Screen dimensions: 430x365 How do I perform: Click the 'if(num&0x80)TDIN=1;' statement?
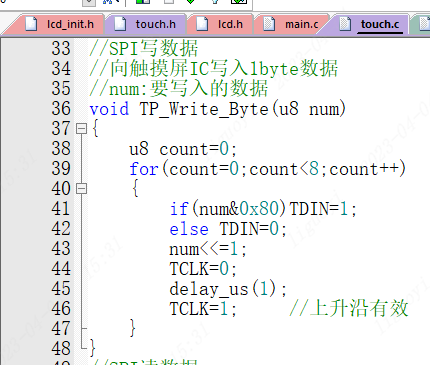(263, 209)
